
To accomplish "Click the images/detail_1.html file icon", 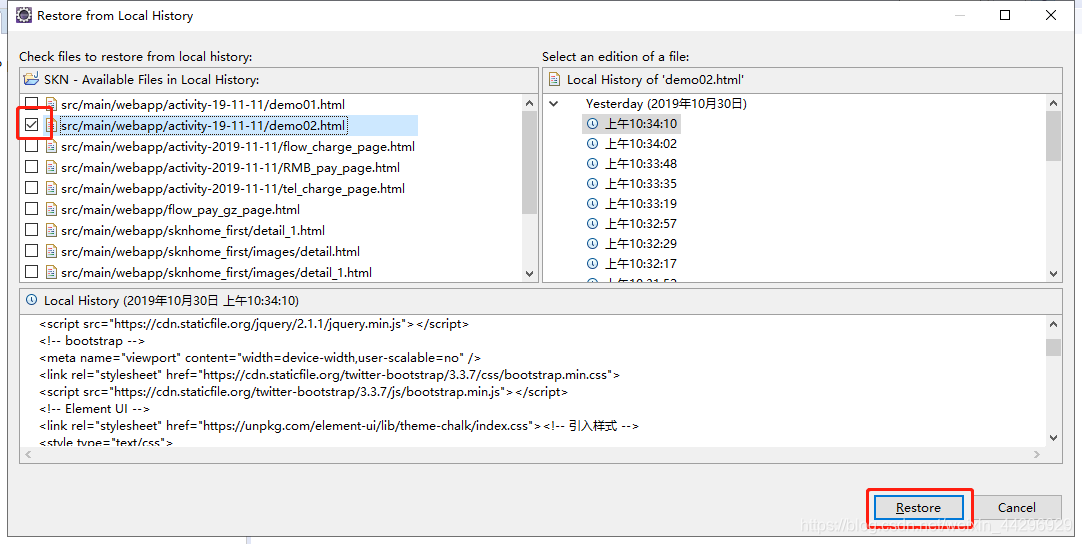I will [x=50, y=272].
